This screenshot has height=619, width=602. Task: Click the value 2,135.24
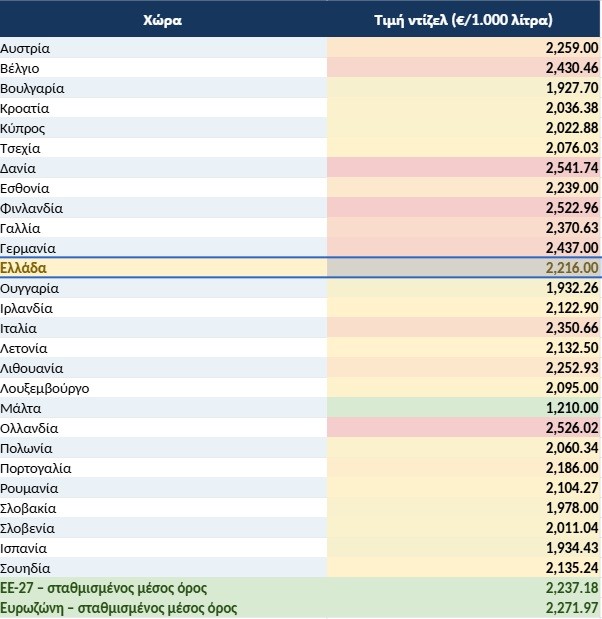point(572,568)
